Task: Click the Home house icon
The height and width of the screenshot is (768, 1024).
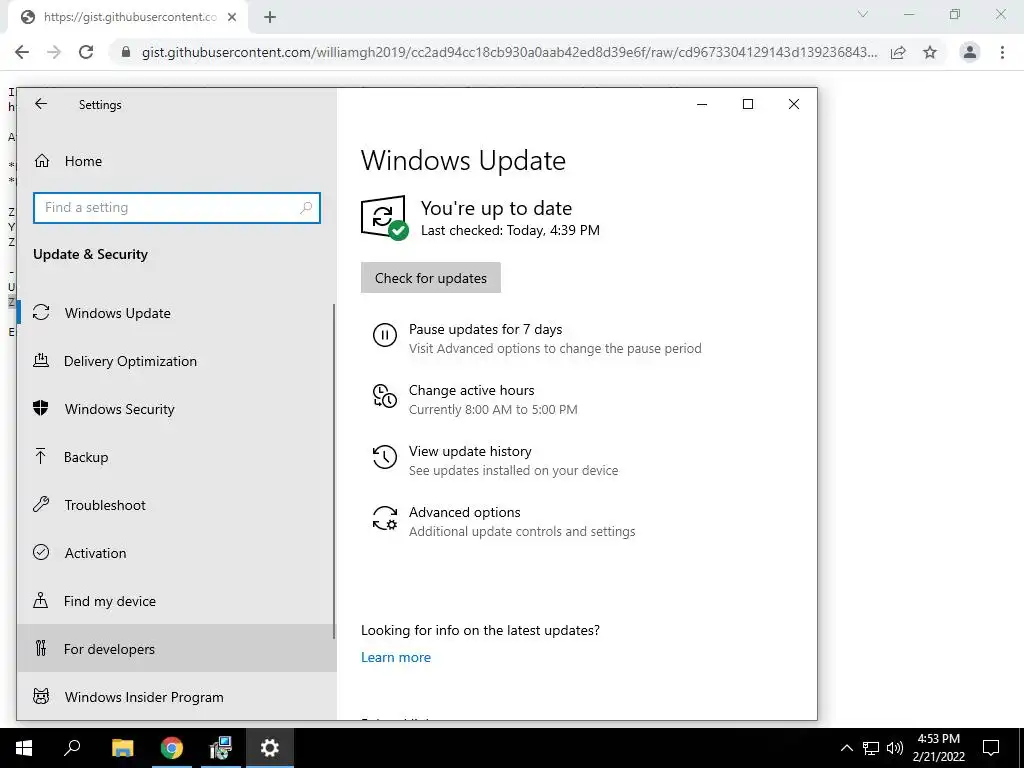Action: (x=42, y=161)
